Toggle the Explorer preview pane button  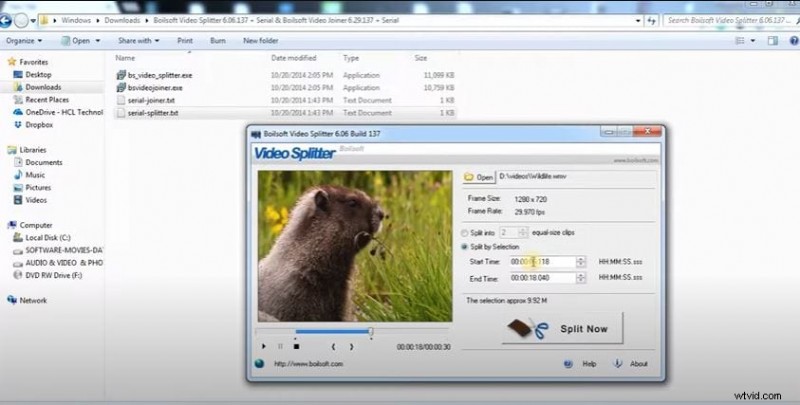773,41
